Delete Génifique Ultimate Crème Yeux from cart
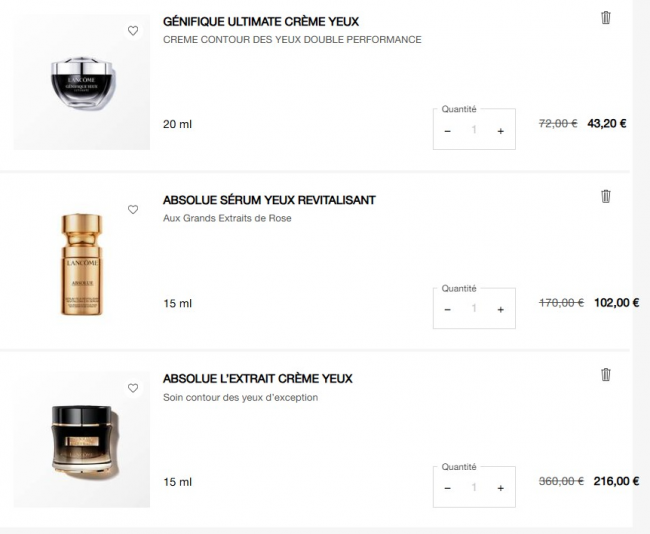Image resolution: width=650 pixels, height=534 pixels. 605,18
